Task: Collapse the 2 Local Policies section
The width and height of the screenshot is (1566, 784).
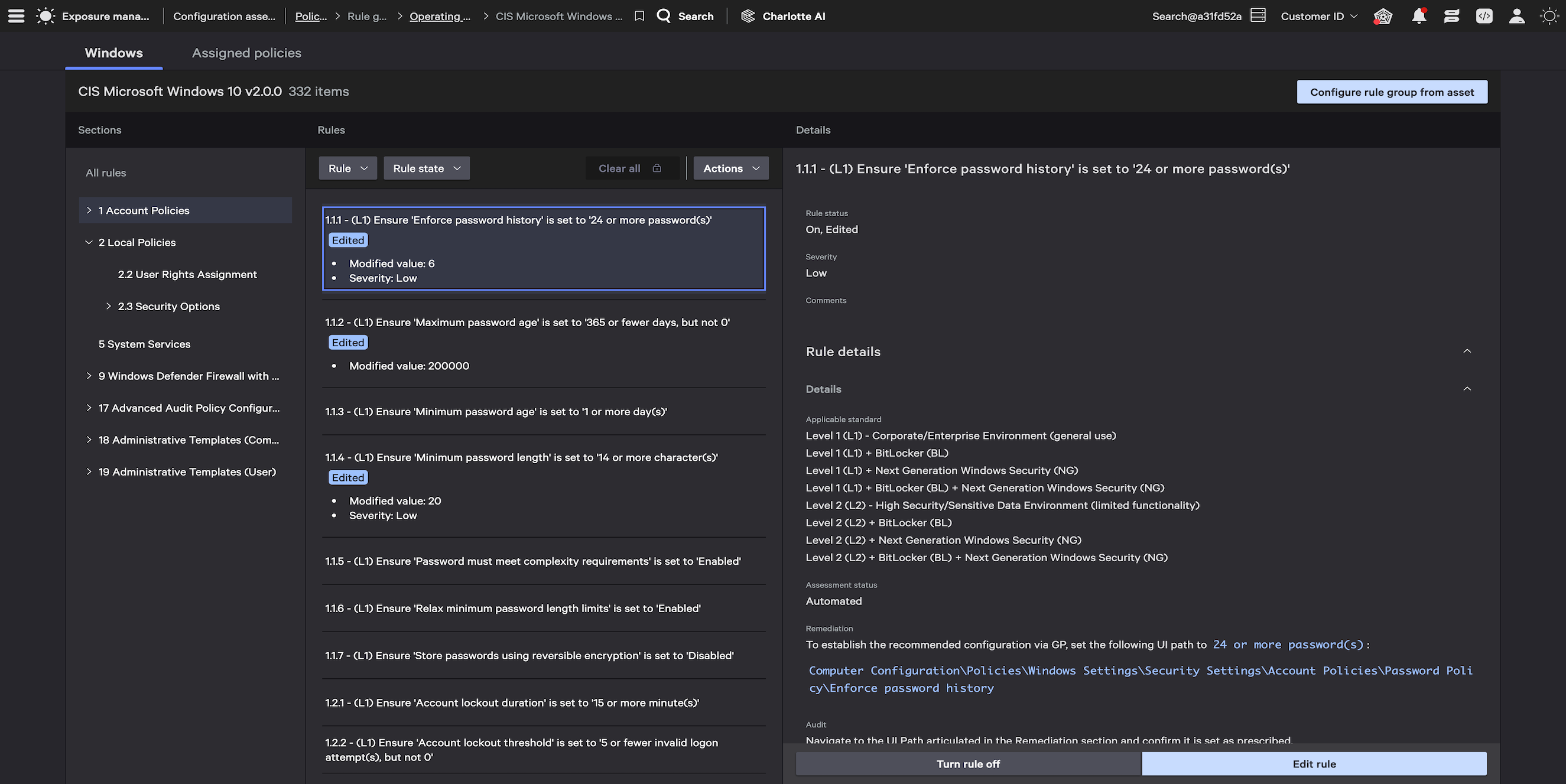Action: [89, 242]
